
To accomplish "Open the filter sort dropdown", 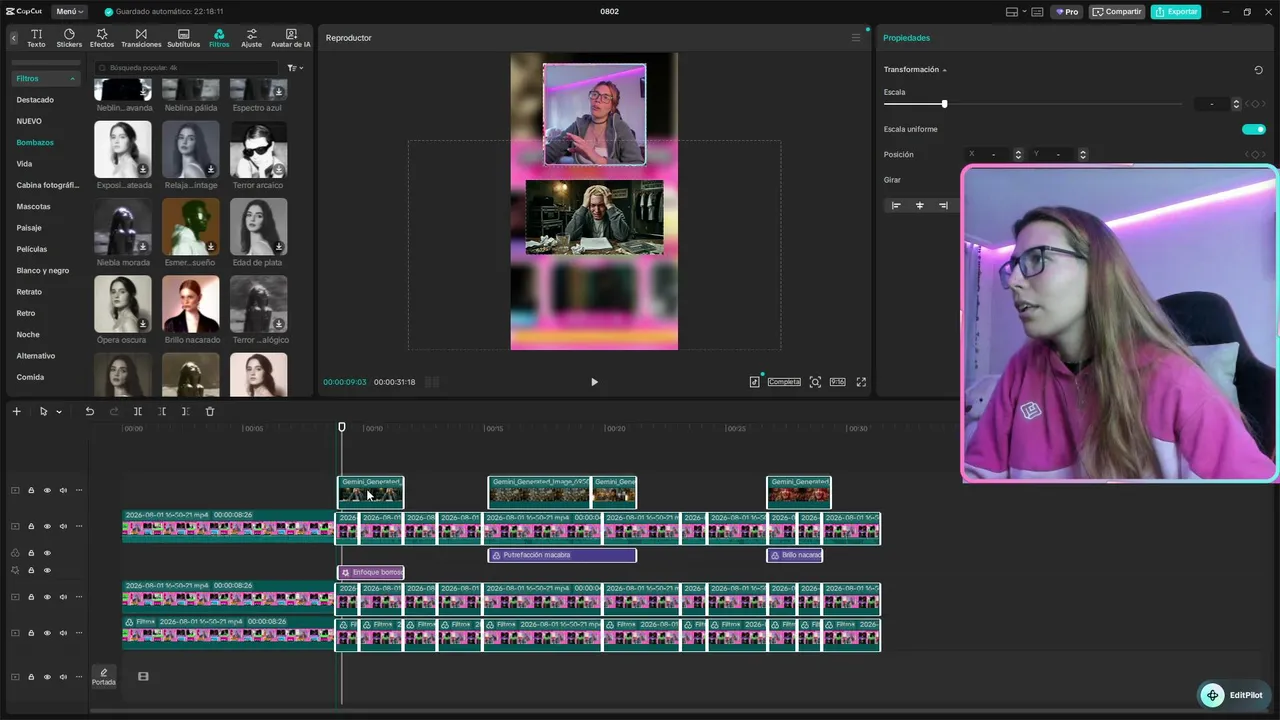I will 295,68.
